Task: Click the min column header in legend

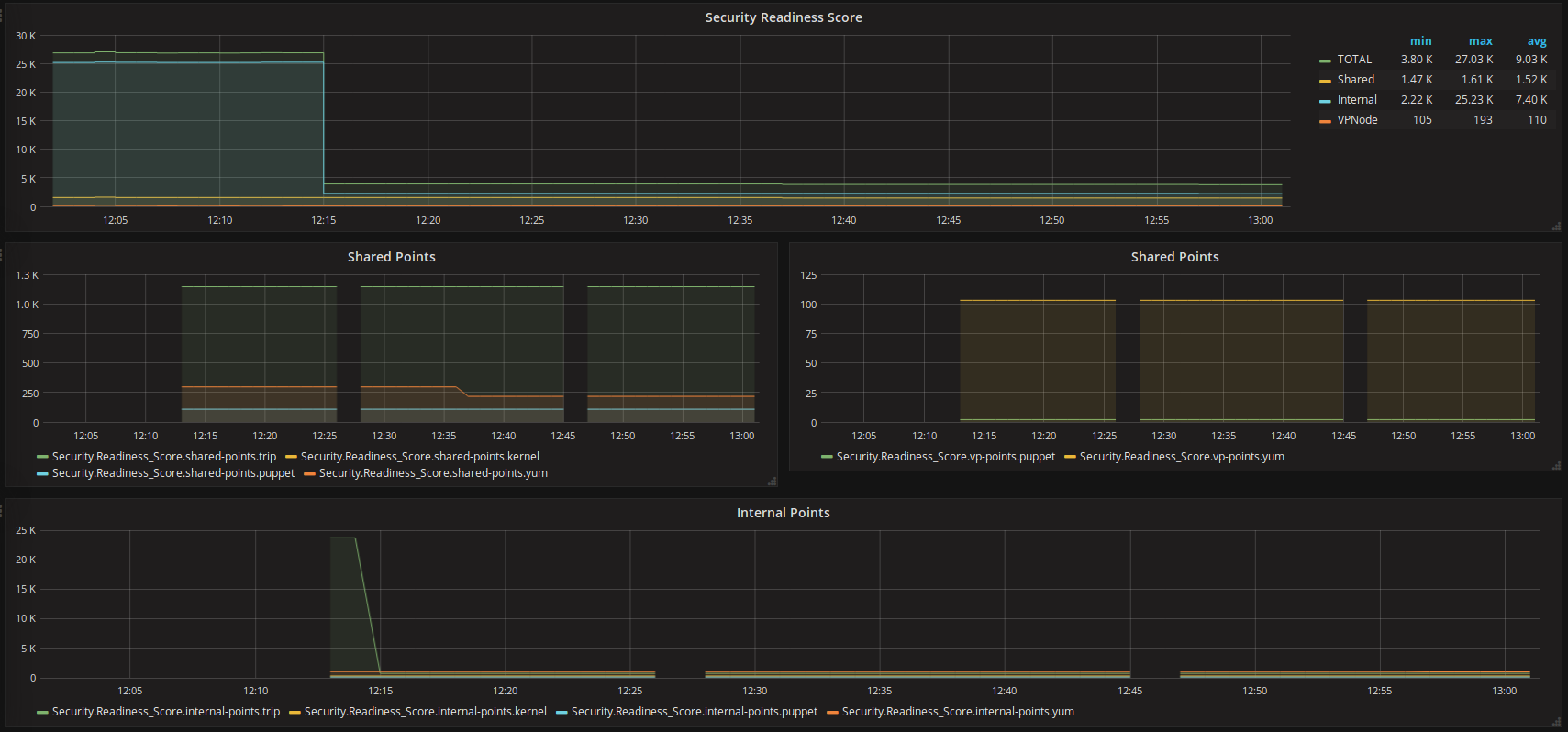Action: [1420, 41]
